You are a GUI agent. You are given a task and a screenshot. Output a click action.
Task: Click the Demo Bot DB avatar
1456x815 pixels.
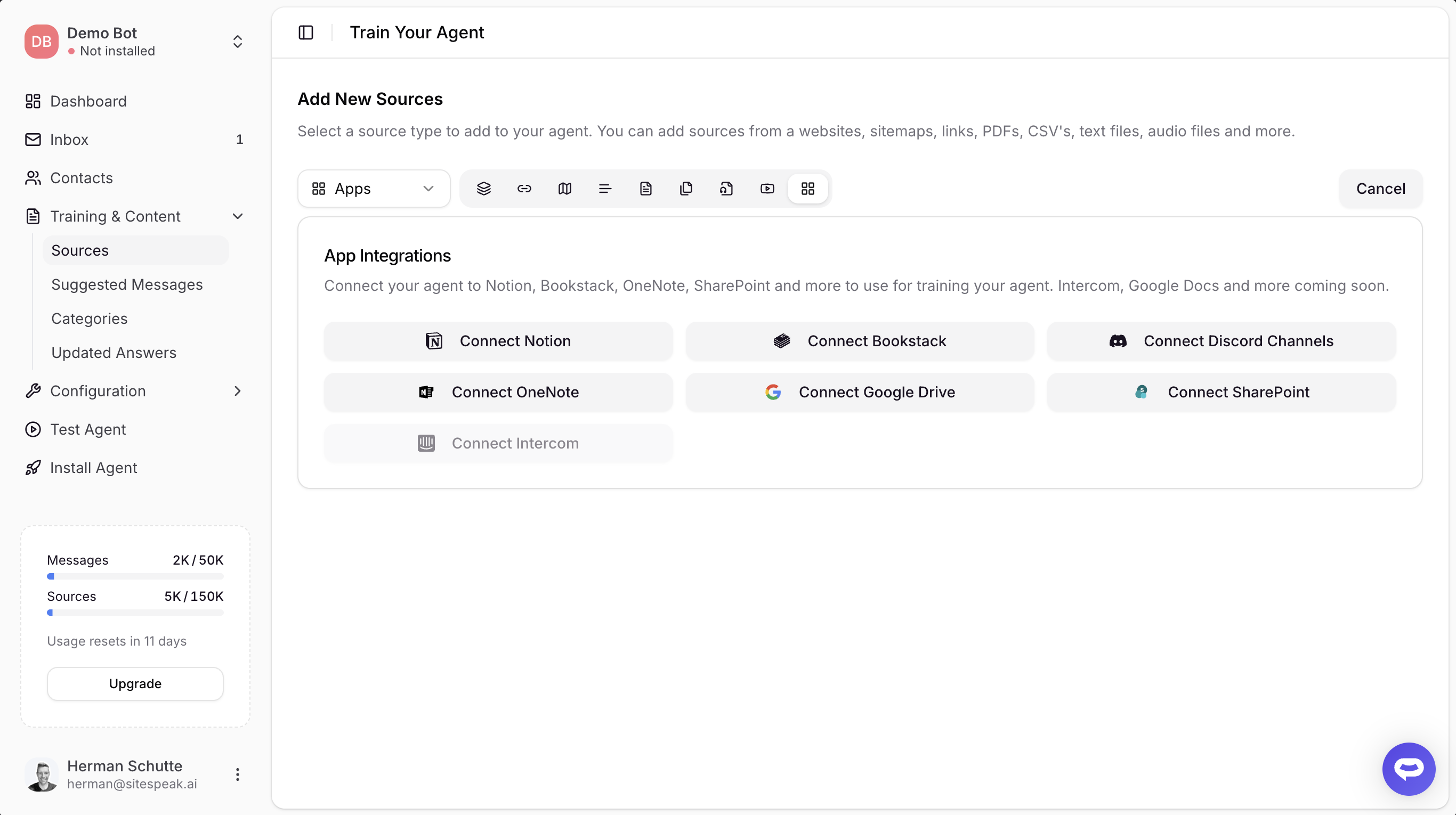(x=41, y=41)
